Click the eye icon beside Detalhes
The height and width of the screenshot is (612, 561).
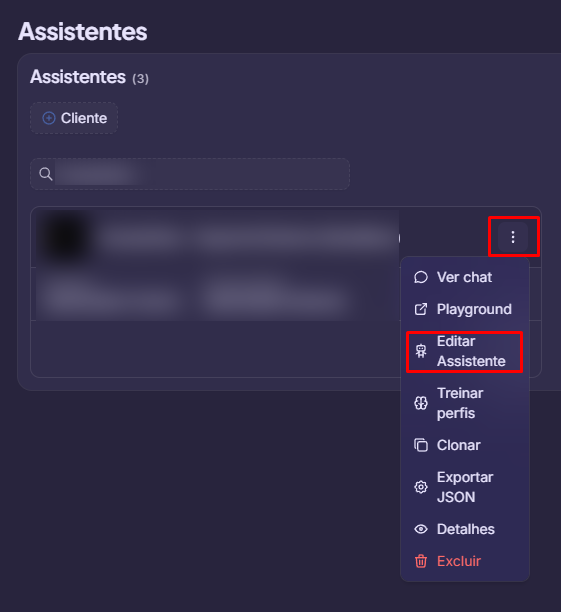point(420,529)
